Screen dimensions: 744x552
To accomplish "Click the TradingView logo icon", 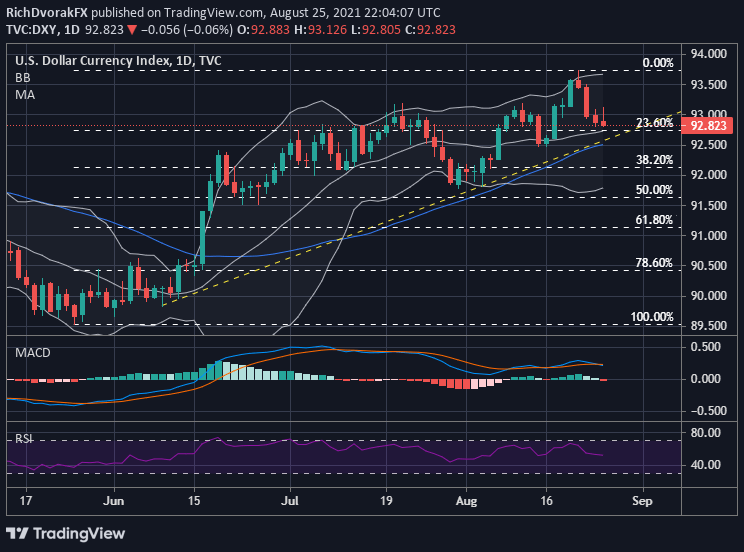I will coord(18,533).
